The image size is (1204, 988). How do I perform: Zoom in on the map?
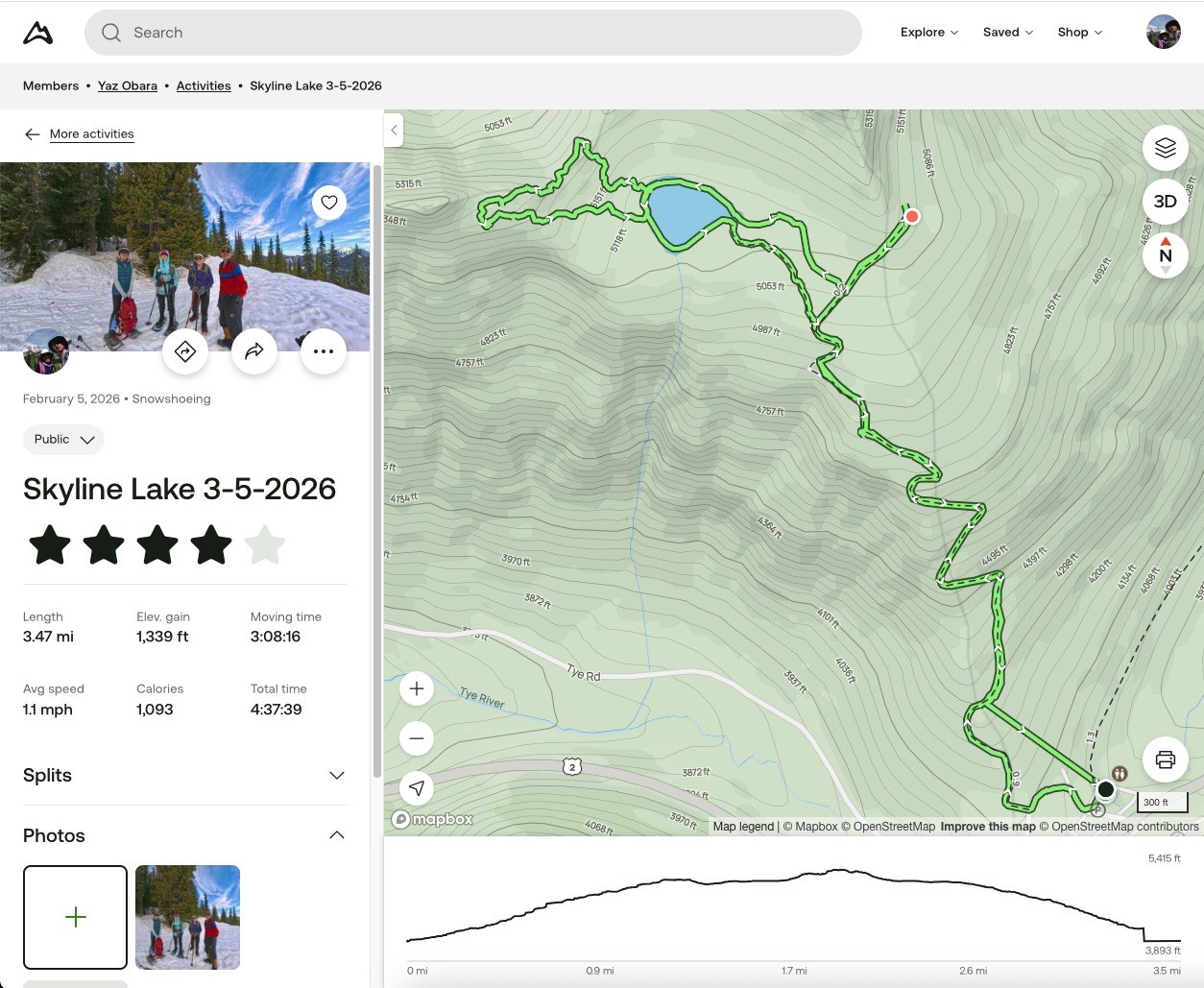click(x=417, y=688)
